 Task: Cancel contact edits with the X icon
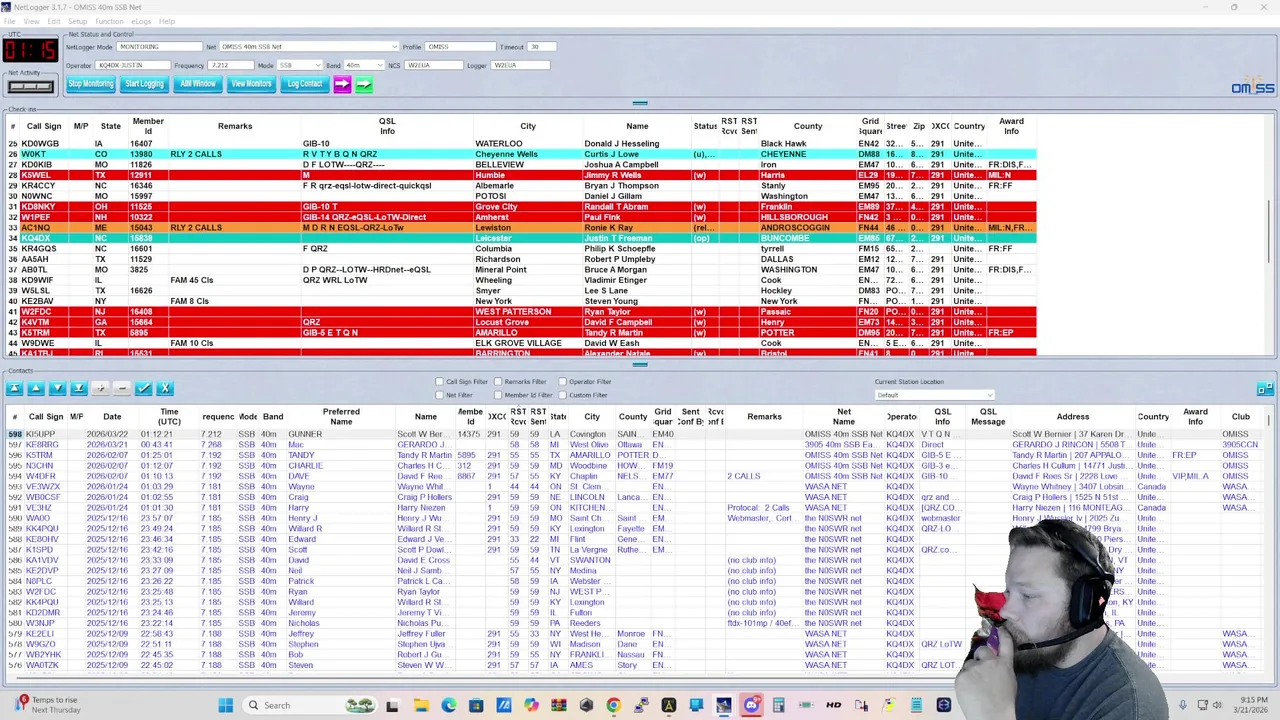point(165,388)
